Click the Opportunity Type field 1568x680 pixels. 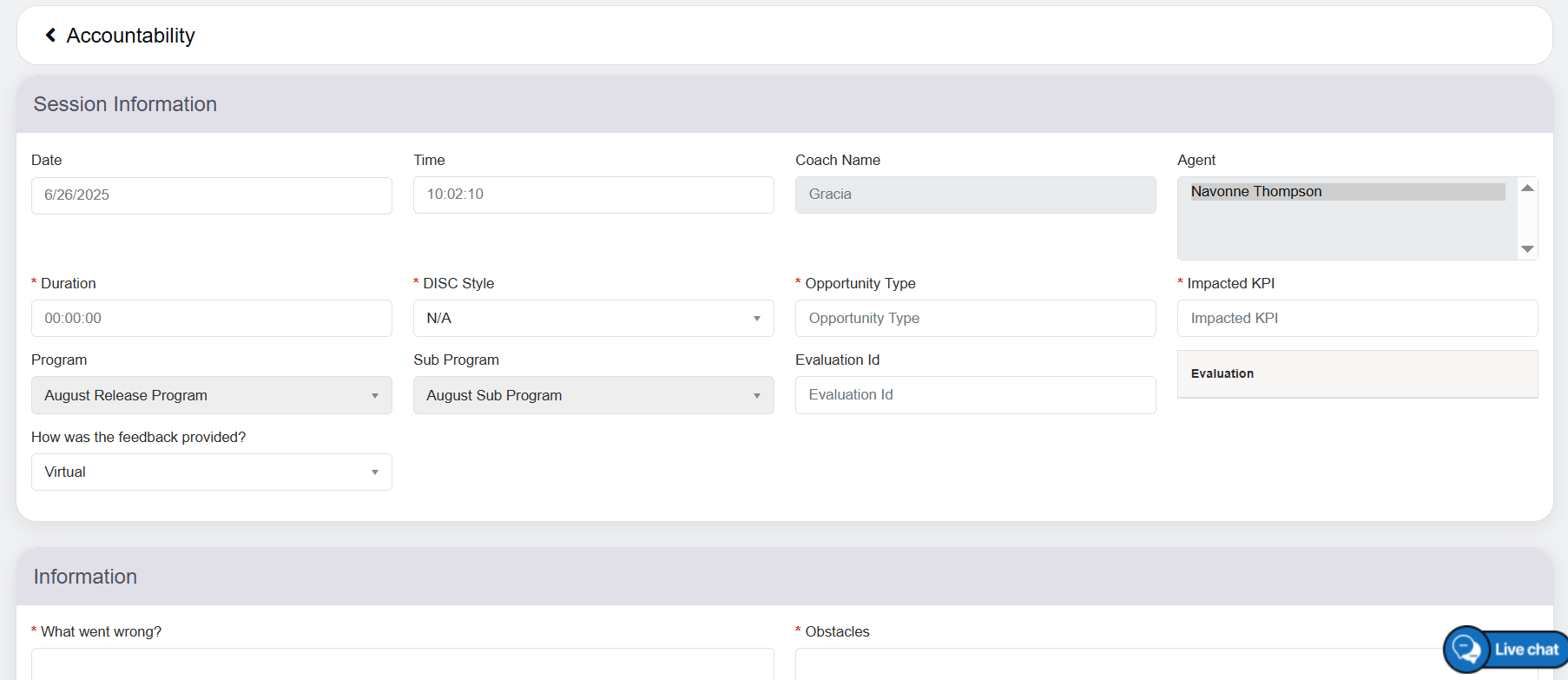point(975,319)
